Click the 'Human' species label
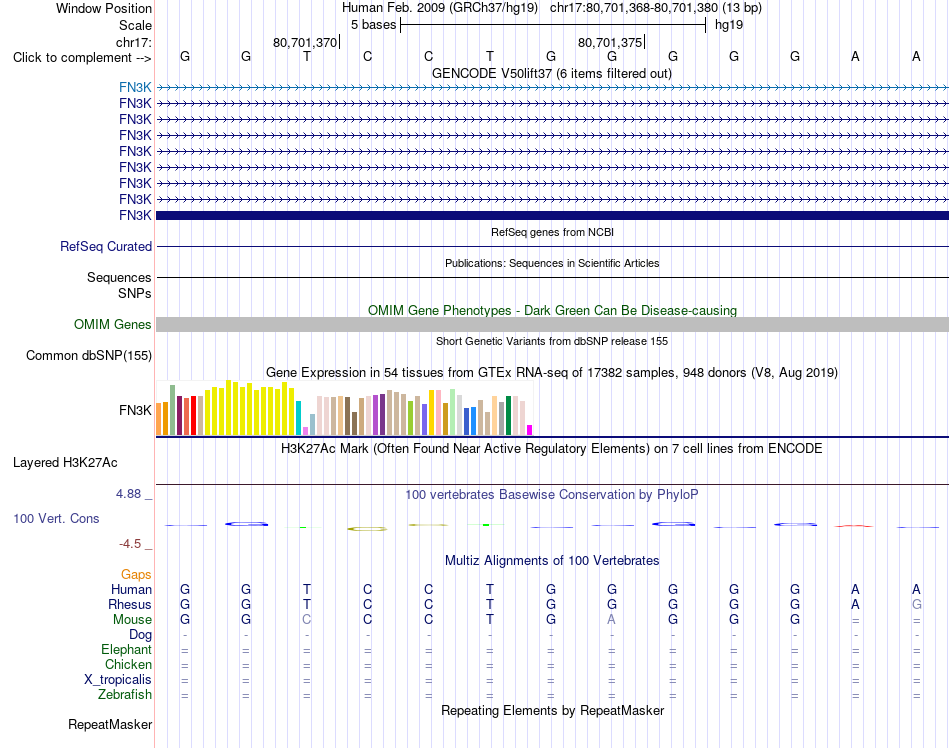The height and width of the screenshot is (748, 950). click(x=131, y=589)
